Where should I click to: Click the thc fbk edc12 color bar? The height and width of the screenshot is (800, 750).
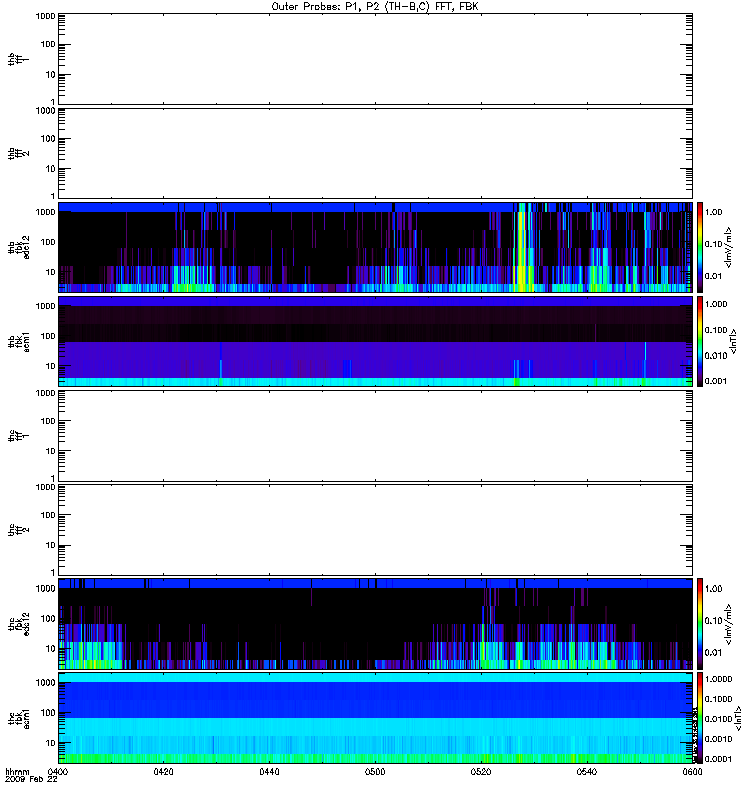point(700,623)
